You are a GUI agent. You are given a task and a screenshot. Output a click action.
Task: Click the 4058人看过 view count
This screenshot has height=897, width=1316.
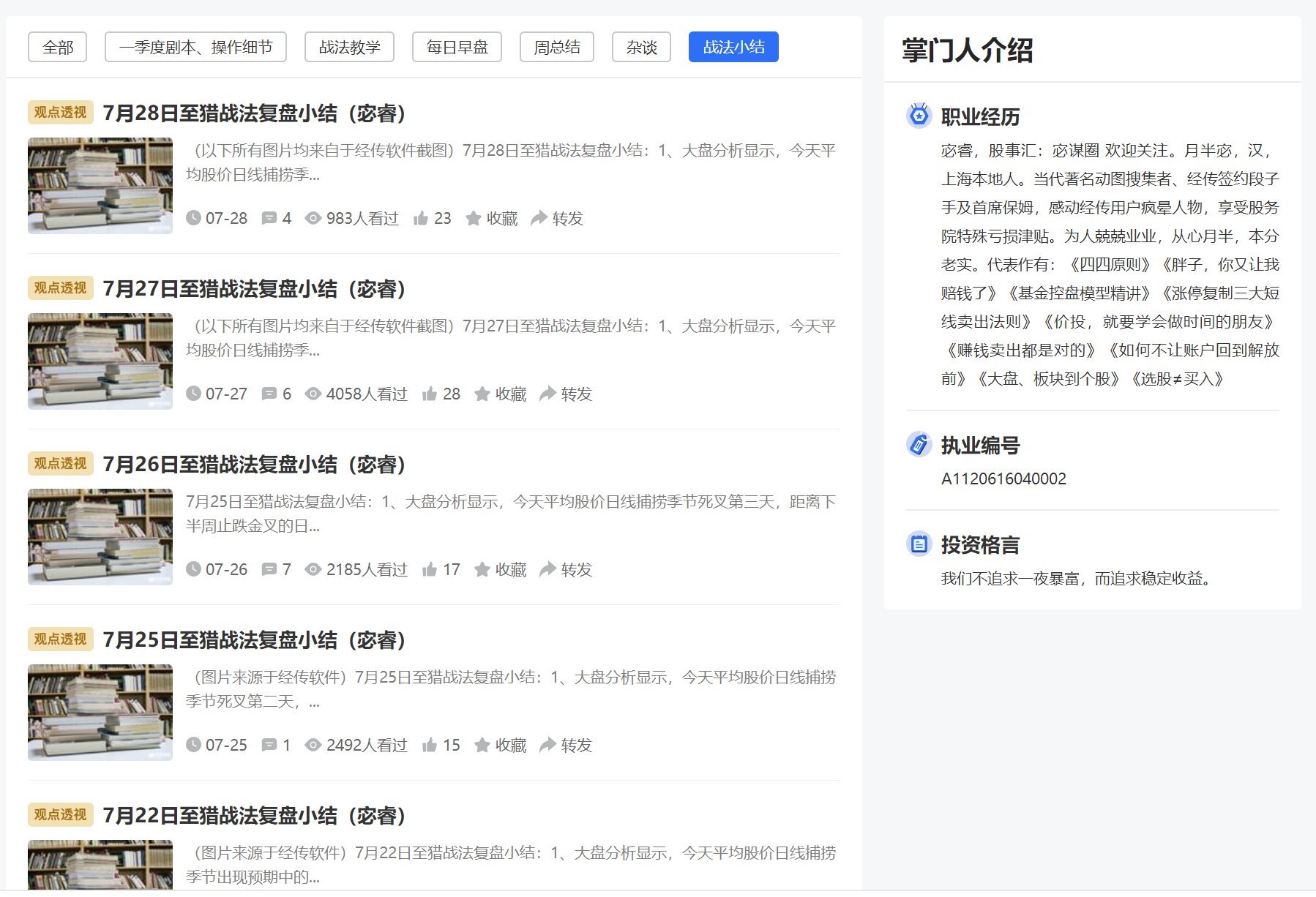(x=367, y=394)
